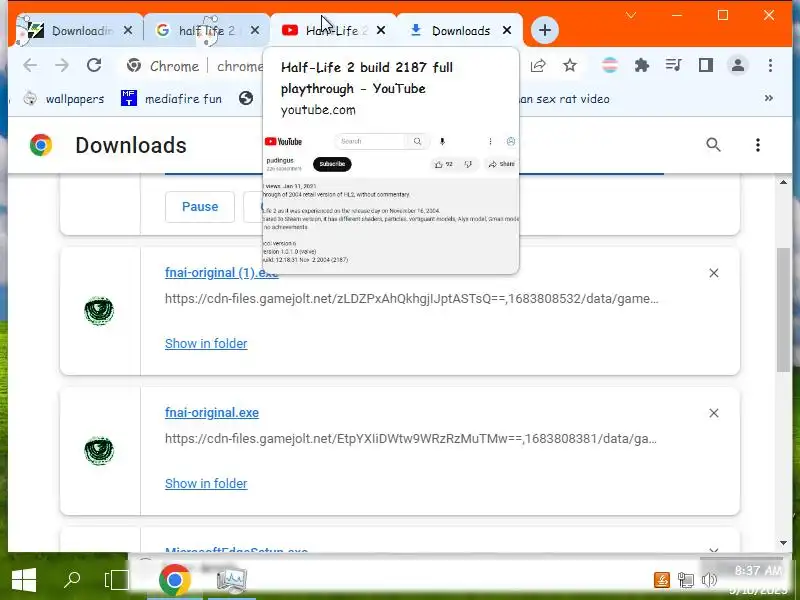This screenshot has height=600, width=800.
Task: Open the striped circle extension icon
Action: (x=610, y=65)
